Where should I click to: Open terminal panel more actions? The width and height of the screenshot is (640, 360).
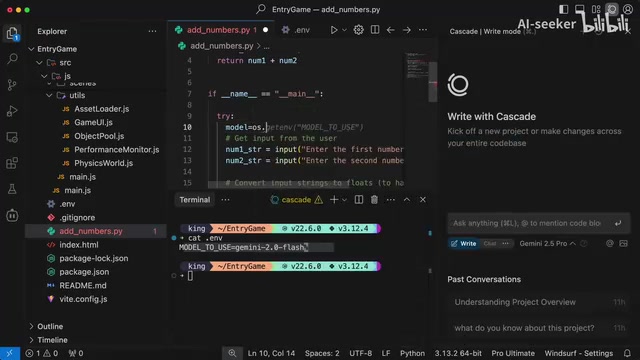(x=391, y=200)
